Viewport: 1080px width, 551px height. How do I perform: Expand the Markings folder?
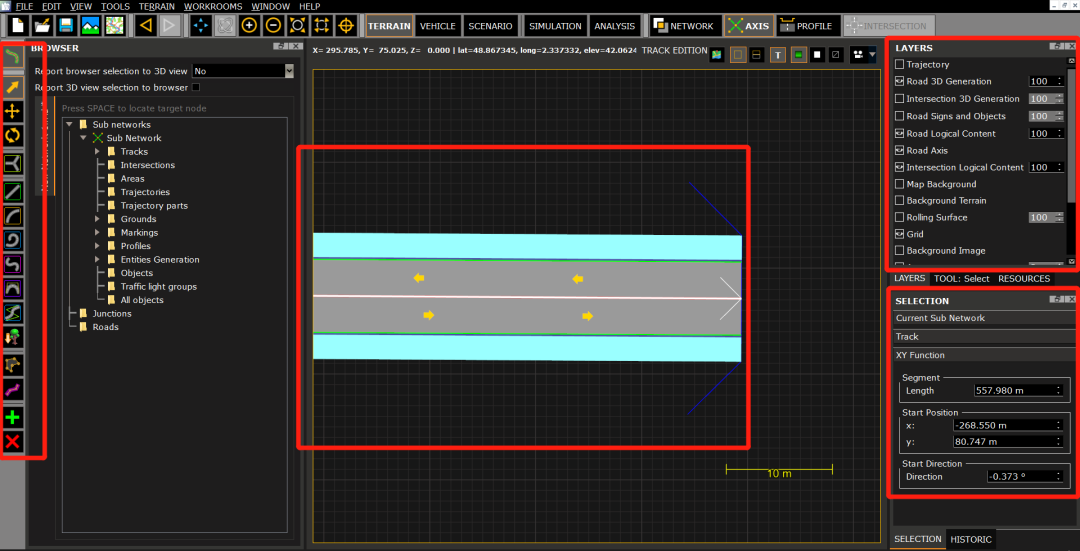[96, 232]
